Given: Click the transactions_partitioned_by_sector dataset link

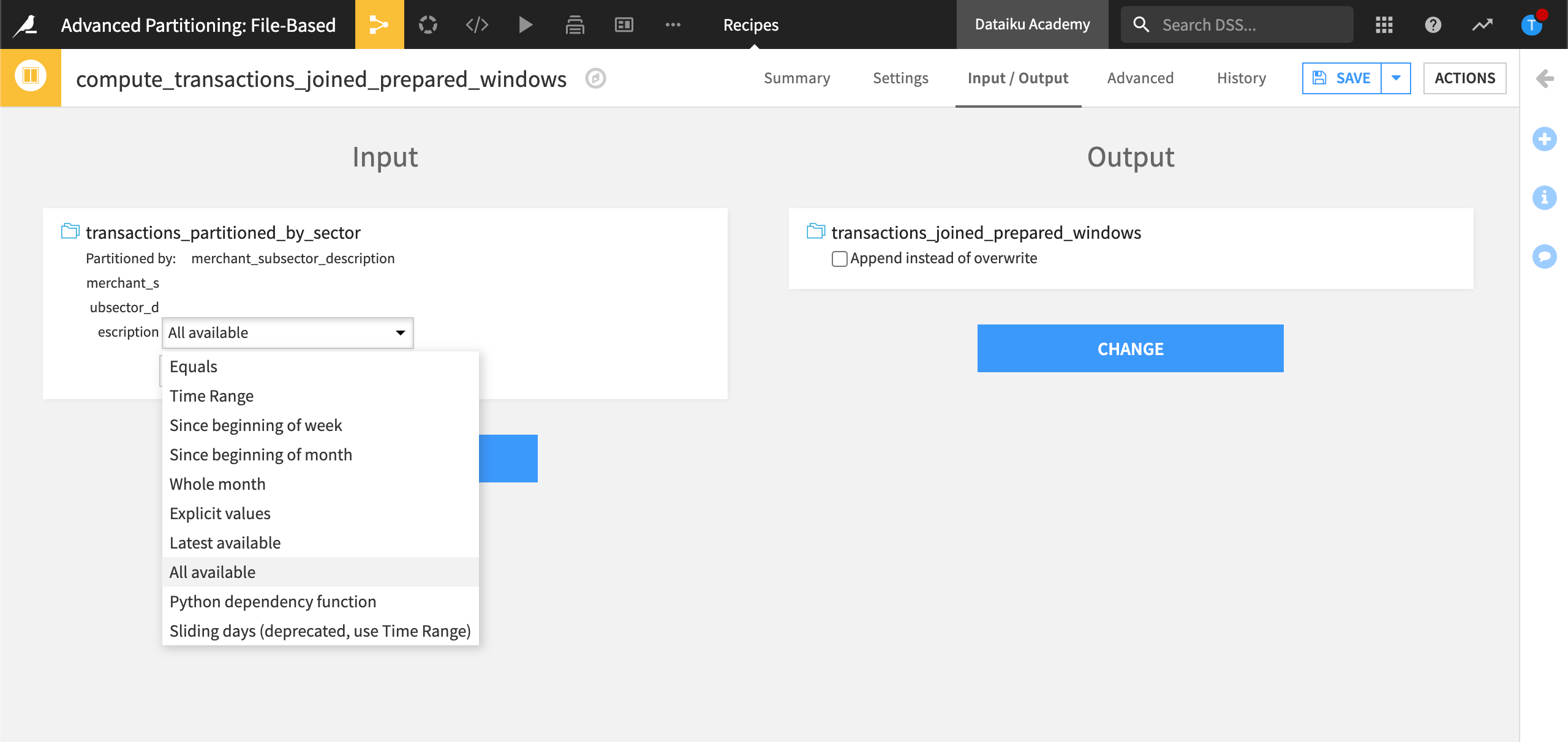Looking at the screenshot, I should click(224, 232).
